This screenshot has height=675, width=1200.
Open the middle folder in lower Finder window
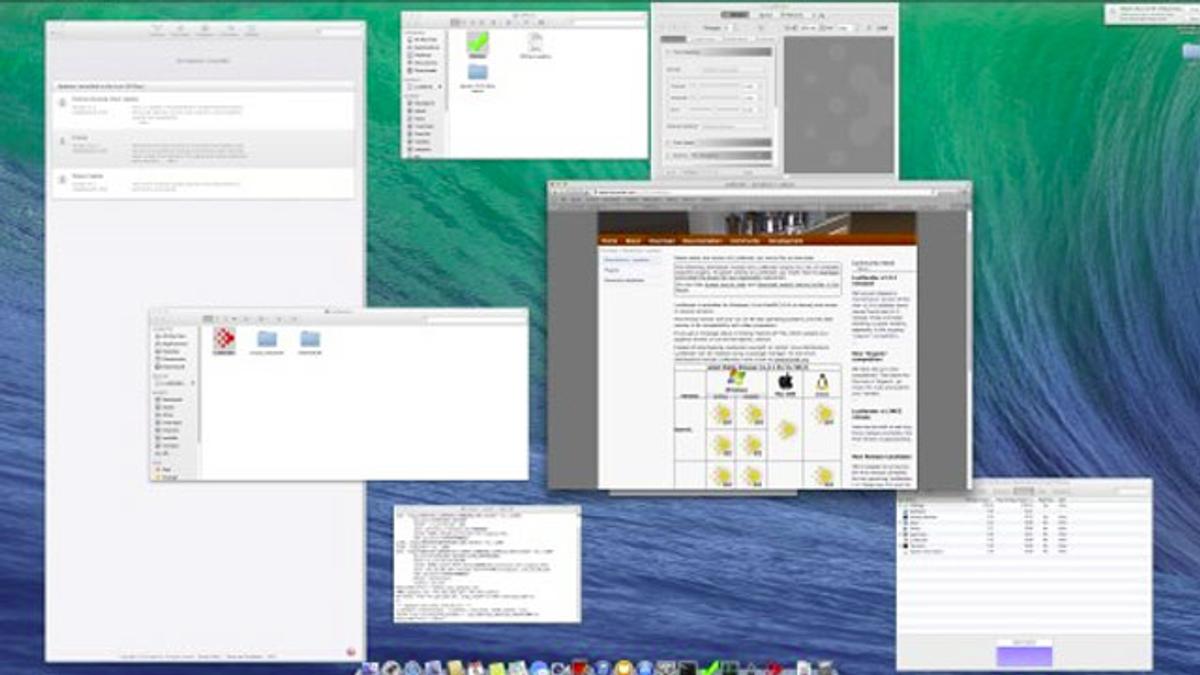click(267, 340)
